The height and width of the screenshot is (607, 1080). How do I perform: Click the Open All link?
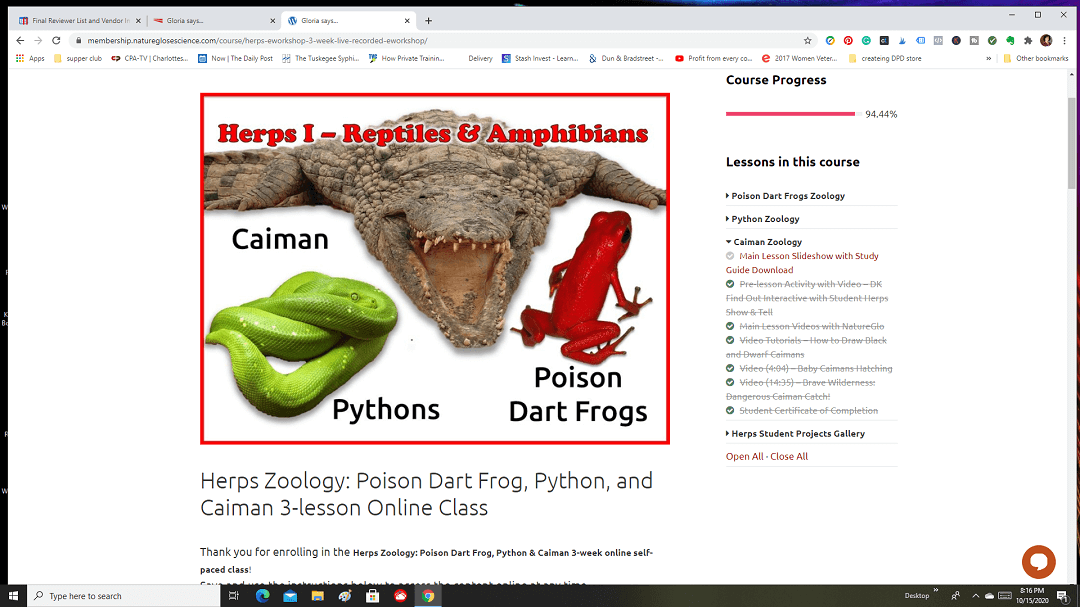pos(745,456)
